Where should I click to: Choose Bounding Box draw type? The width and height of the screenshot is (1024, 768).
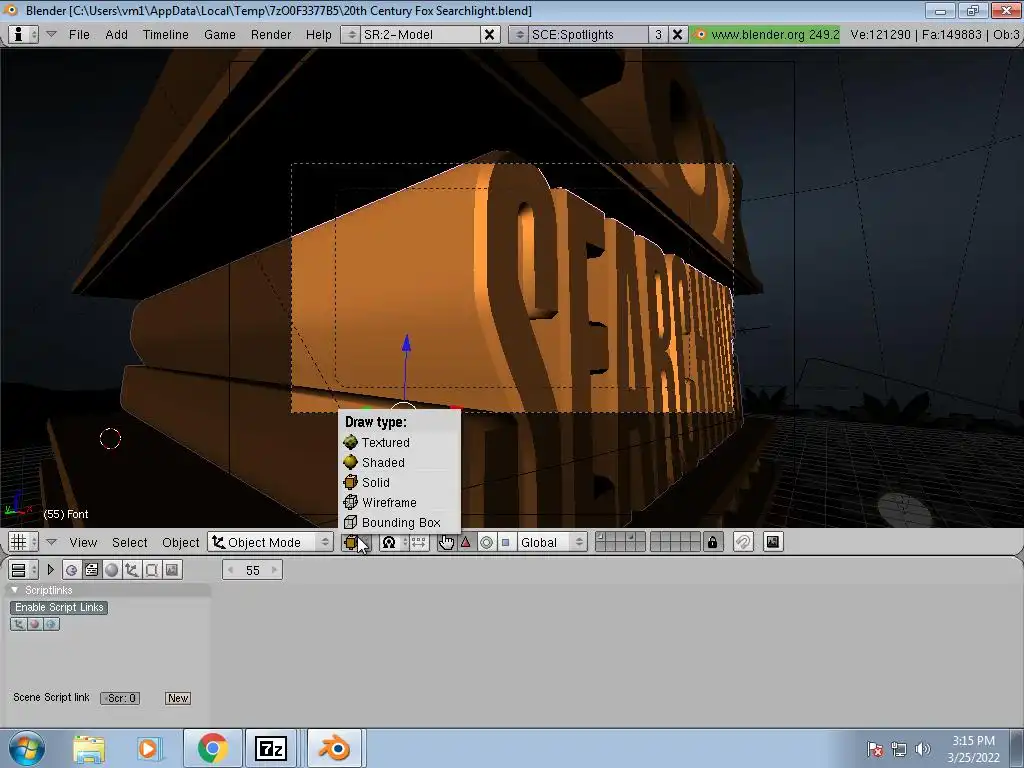[399, 522]
